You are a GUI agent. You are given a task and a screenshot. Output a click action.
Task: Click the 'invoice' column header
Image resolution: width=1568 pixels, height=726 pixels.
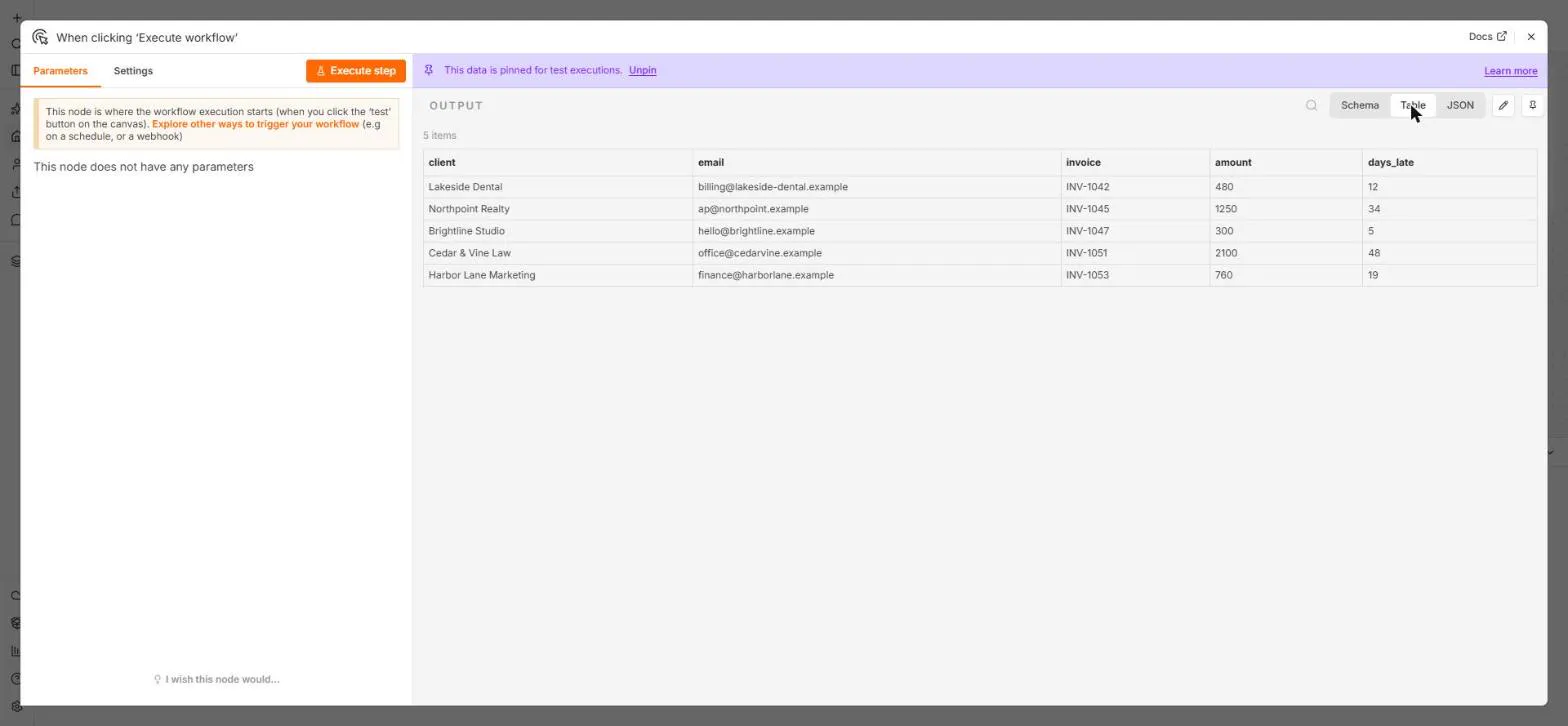coord(1135,162)
